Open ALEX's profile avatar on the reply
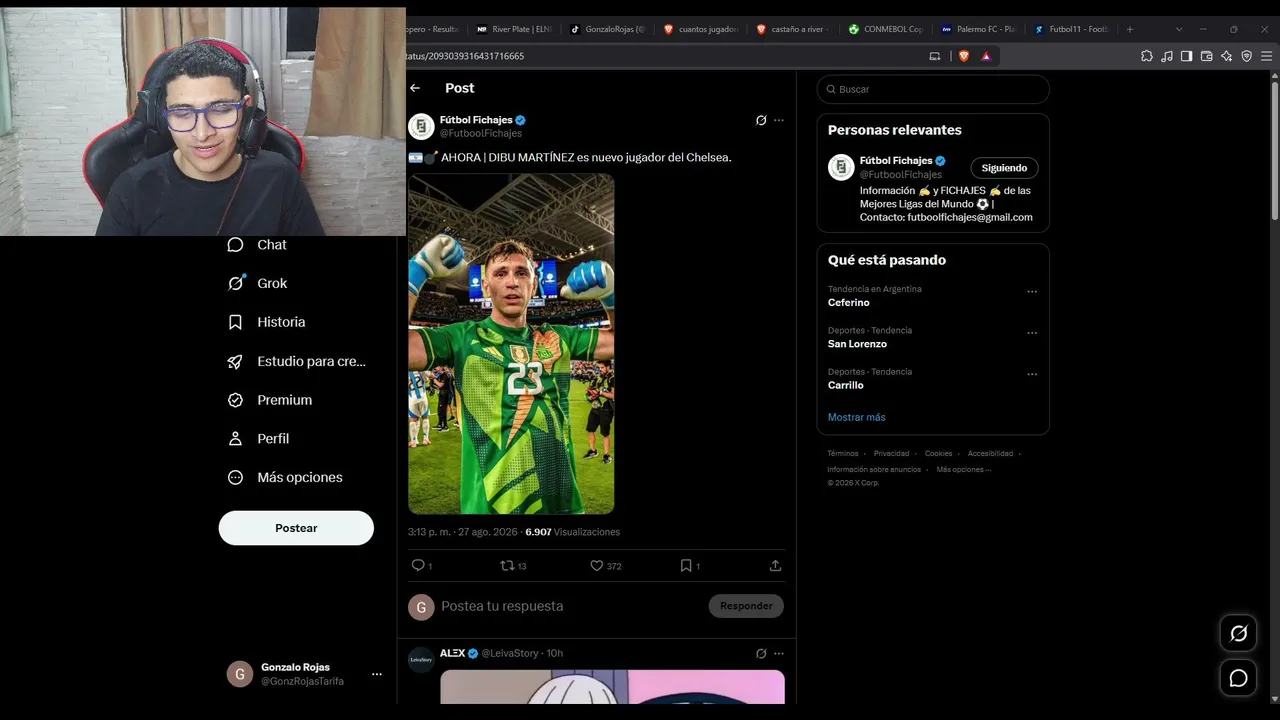The height and width of the screenshot is (720, 1280). pyautogui.click(x=421, y=660)
